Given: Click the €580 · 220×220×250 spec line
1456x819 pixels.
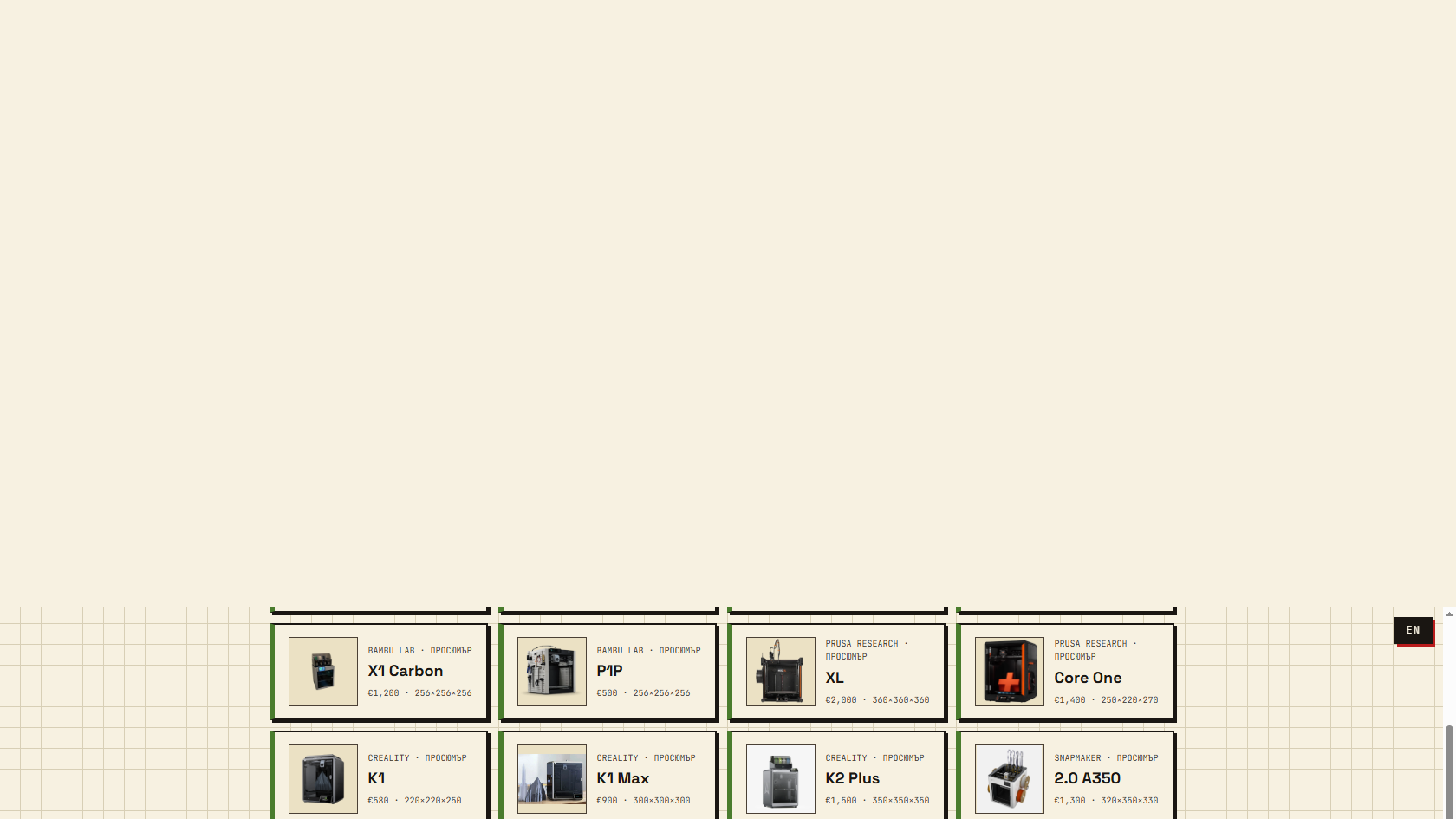Looking at the screenshot, I should click(x=414, y=801).
